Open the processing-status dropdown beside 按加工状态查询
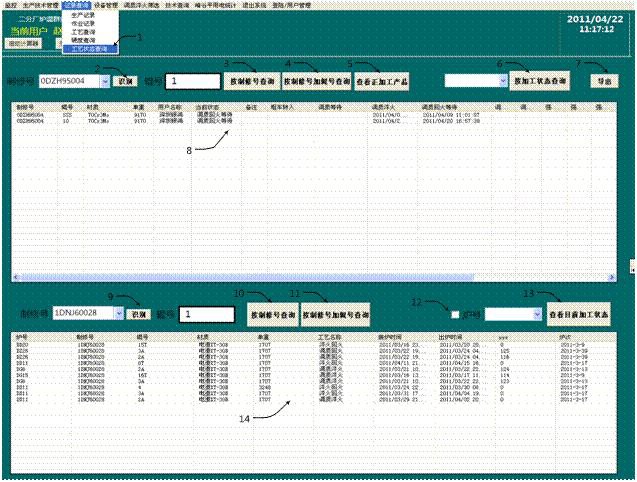 click(x=499, y=80)
